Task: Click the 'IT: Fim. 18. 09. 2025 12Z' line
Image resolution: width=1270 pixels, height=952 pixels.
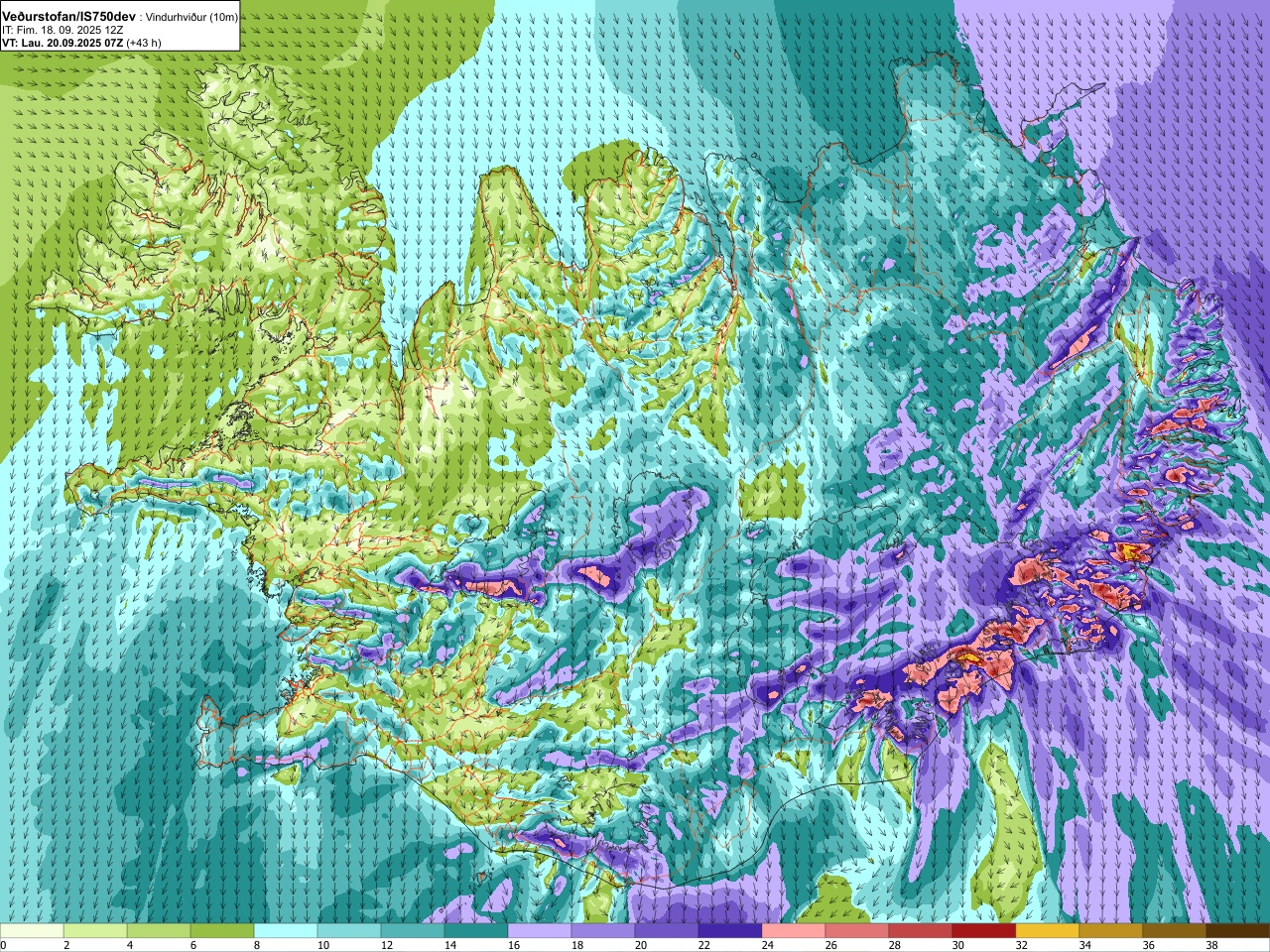Action: pyautogui.click(x=63, y=30)
